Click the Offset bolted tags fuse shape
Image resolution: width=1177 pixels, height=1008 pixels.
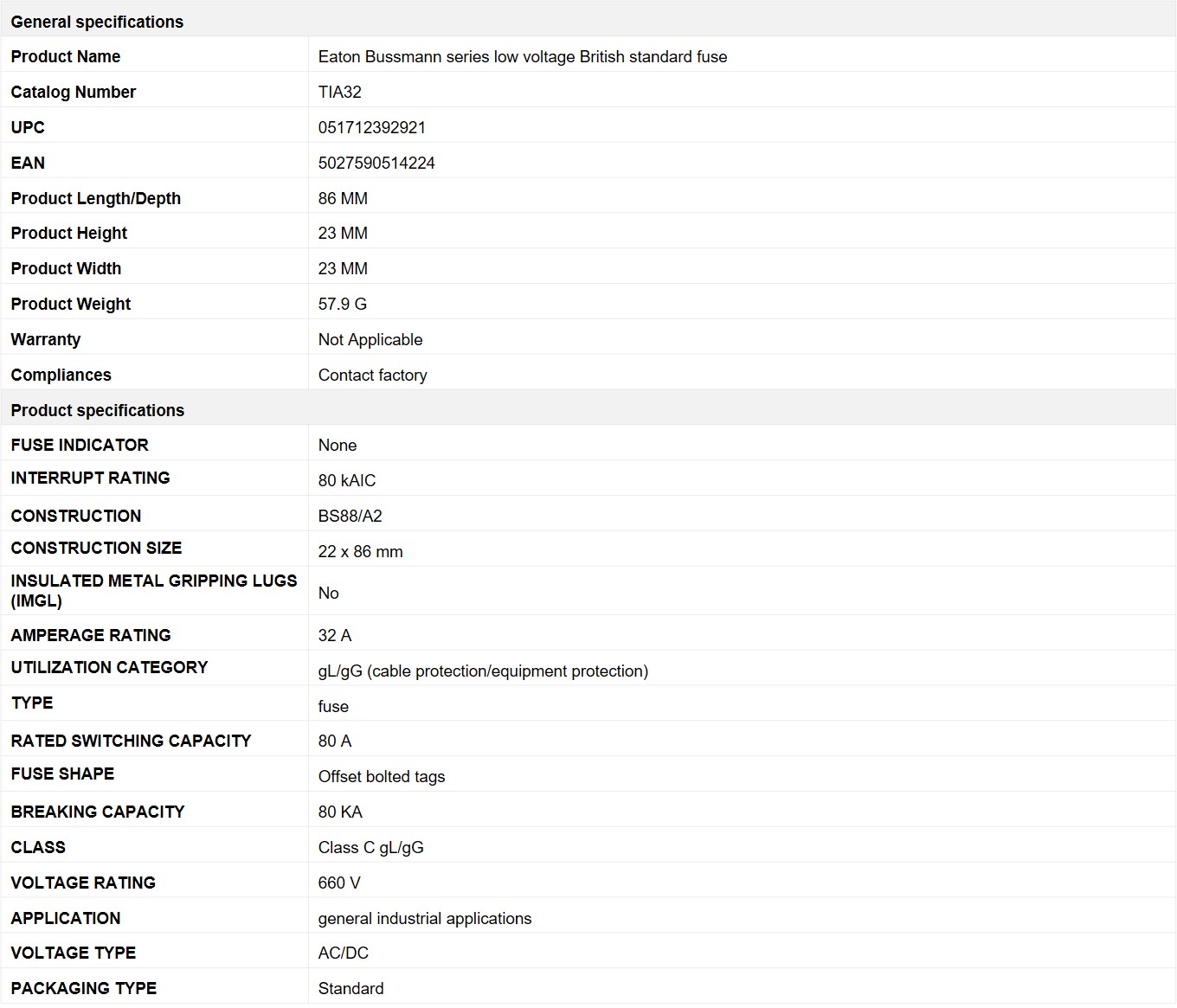pos(381,776)
